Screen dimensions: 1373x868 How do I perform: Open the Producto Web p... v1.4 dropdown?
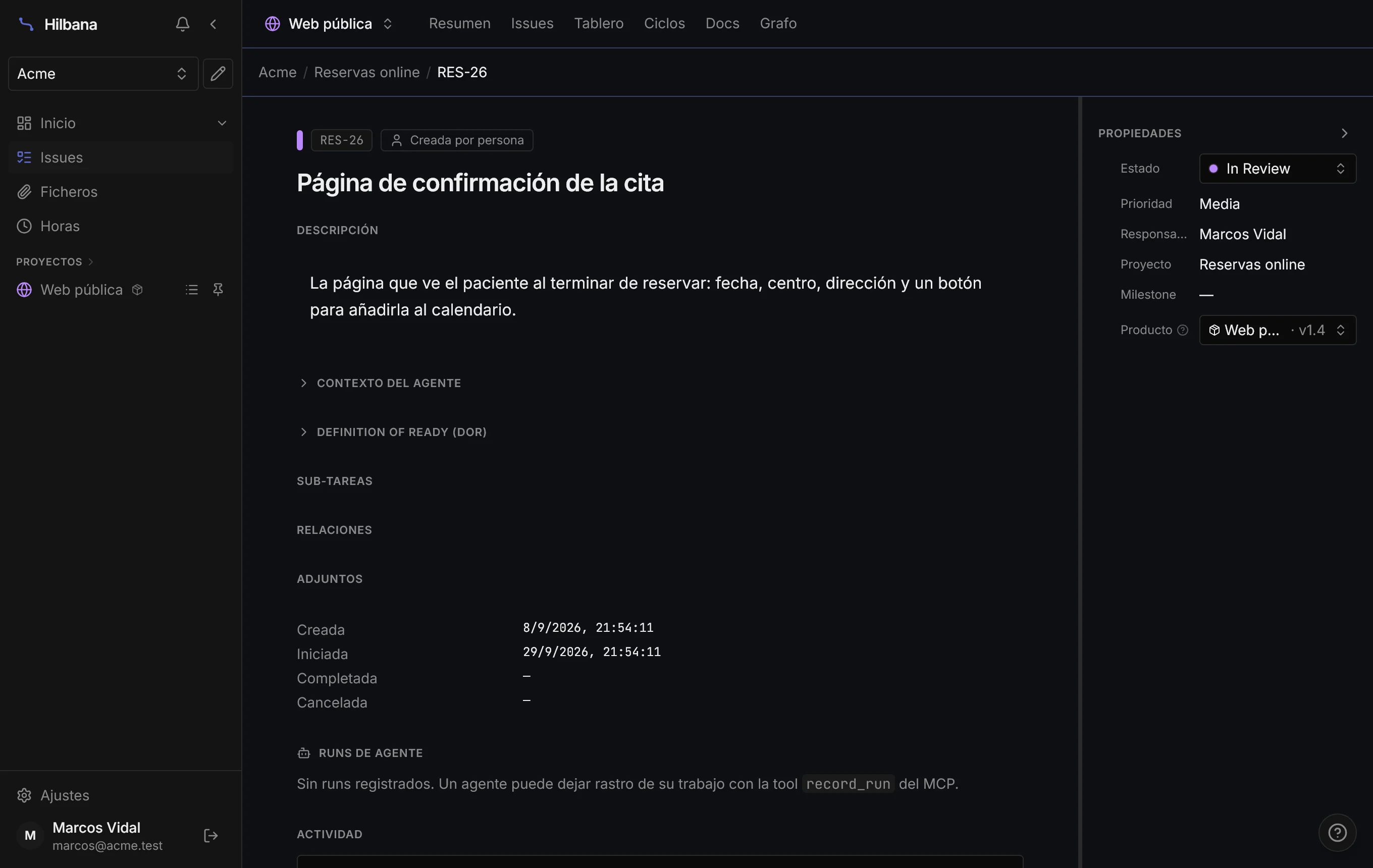(x=1277, y=330)
